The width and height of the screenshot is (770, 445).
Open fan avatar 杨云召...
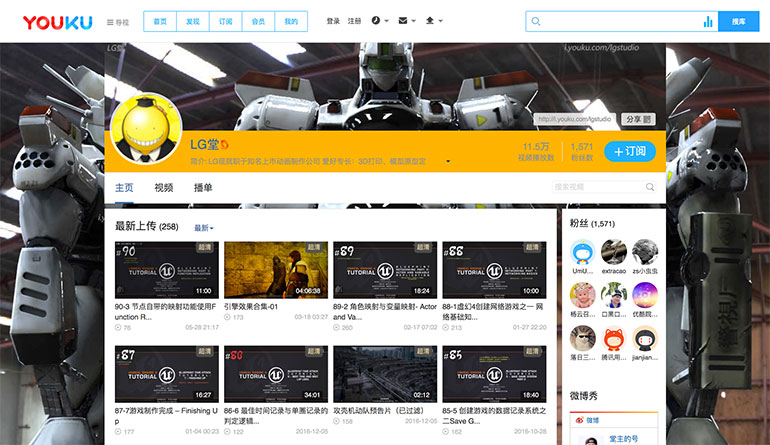[x=582, y=295]
